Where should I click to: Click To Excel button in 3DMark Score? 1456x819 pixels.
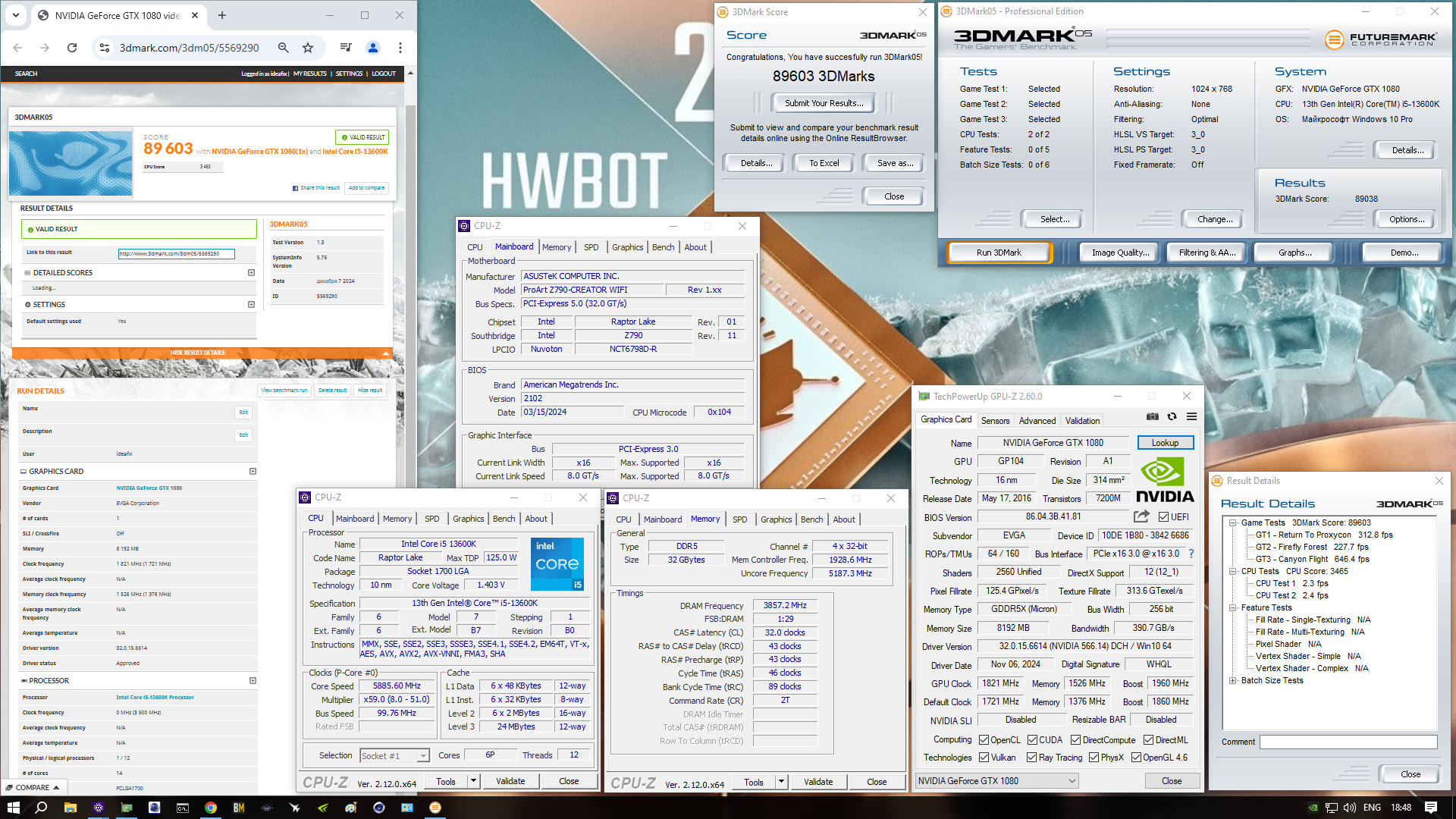pos(824,163)
